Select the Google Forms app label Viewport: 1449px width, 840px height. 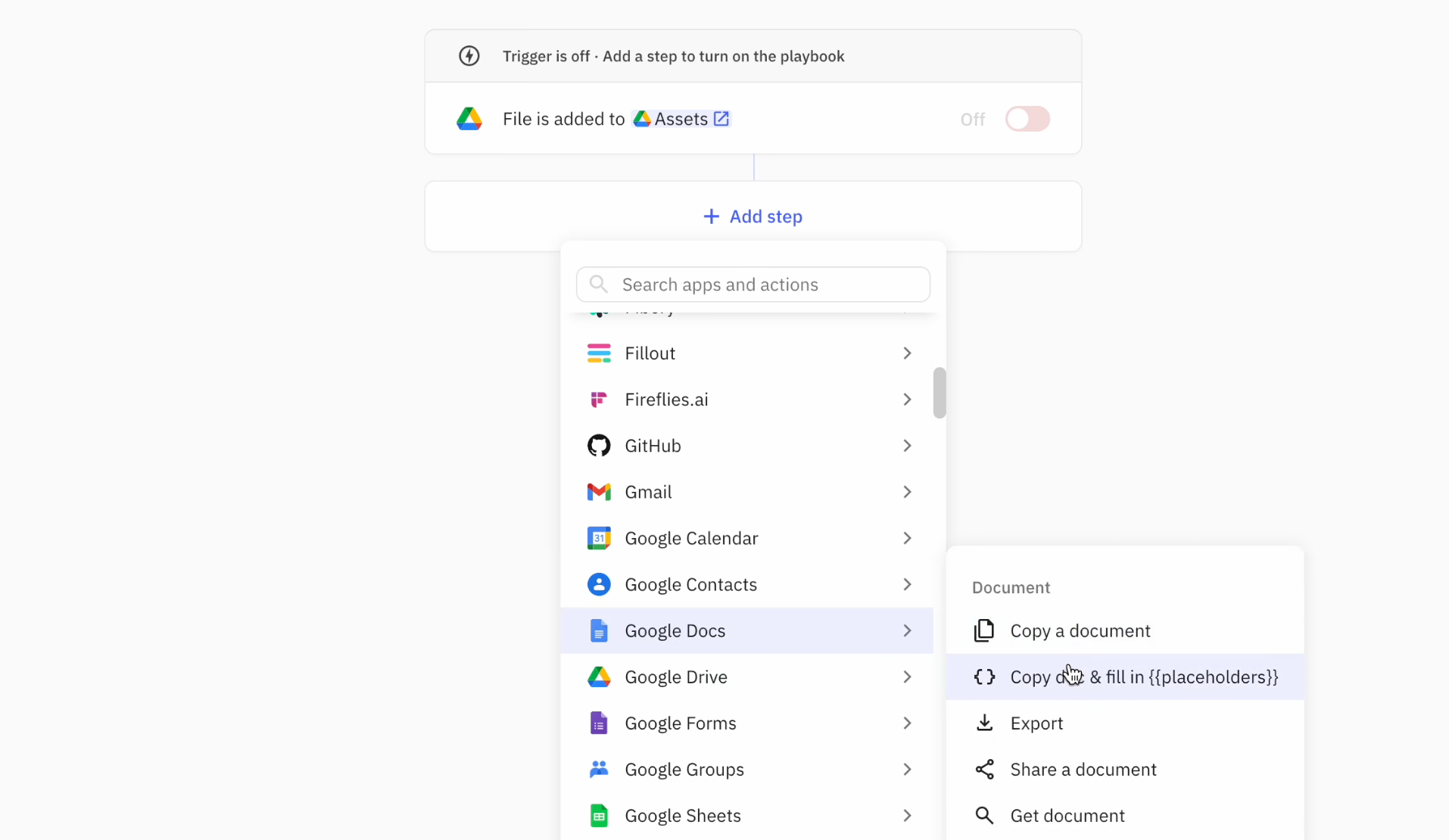680,723
